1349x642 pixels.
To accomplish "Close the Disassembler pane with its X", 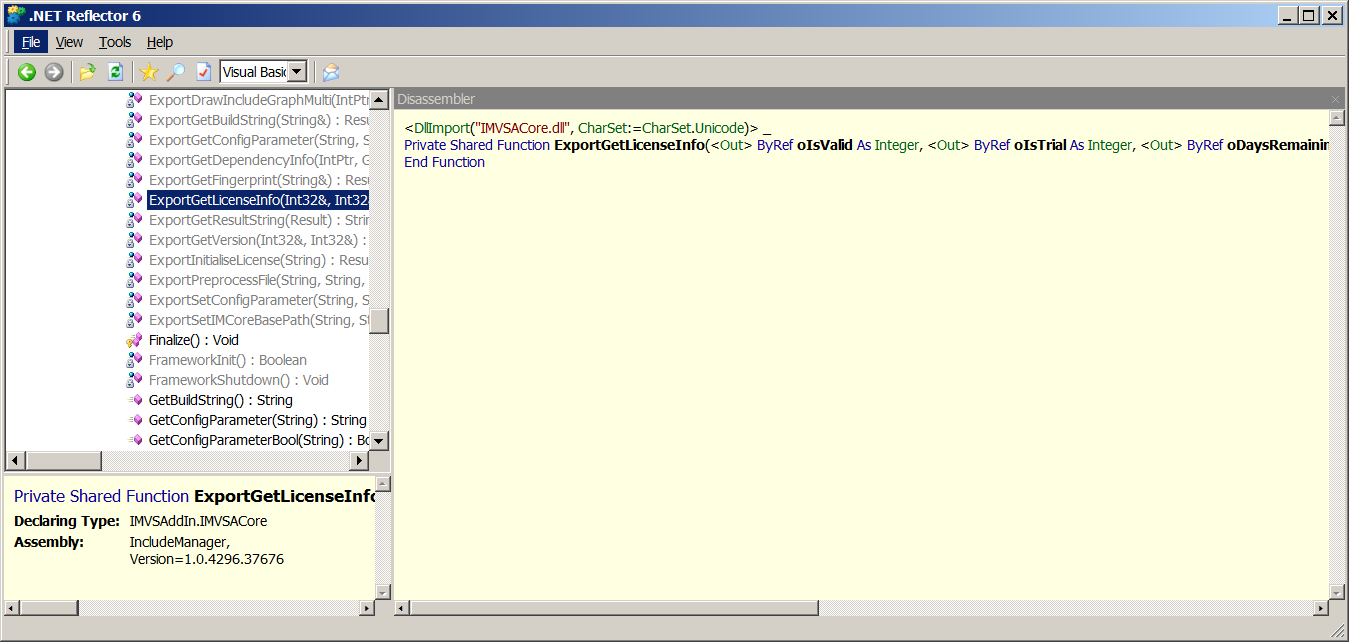I will pos(1335,99).
